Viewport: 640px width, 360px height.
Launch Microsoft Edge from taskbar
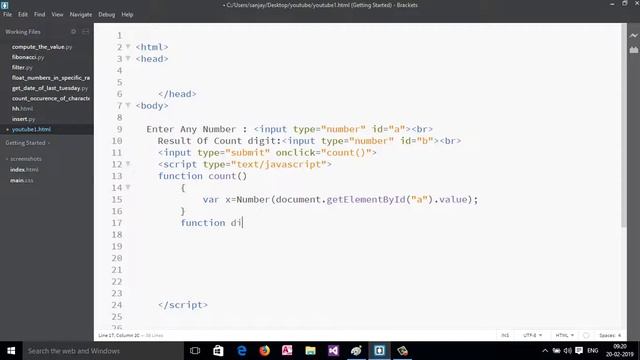pyautogui.click(x=242, y=351)
